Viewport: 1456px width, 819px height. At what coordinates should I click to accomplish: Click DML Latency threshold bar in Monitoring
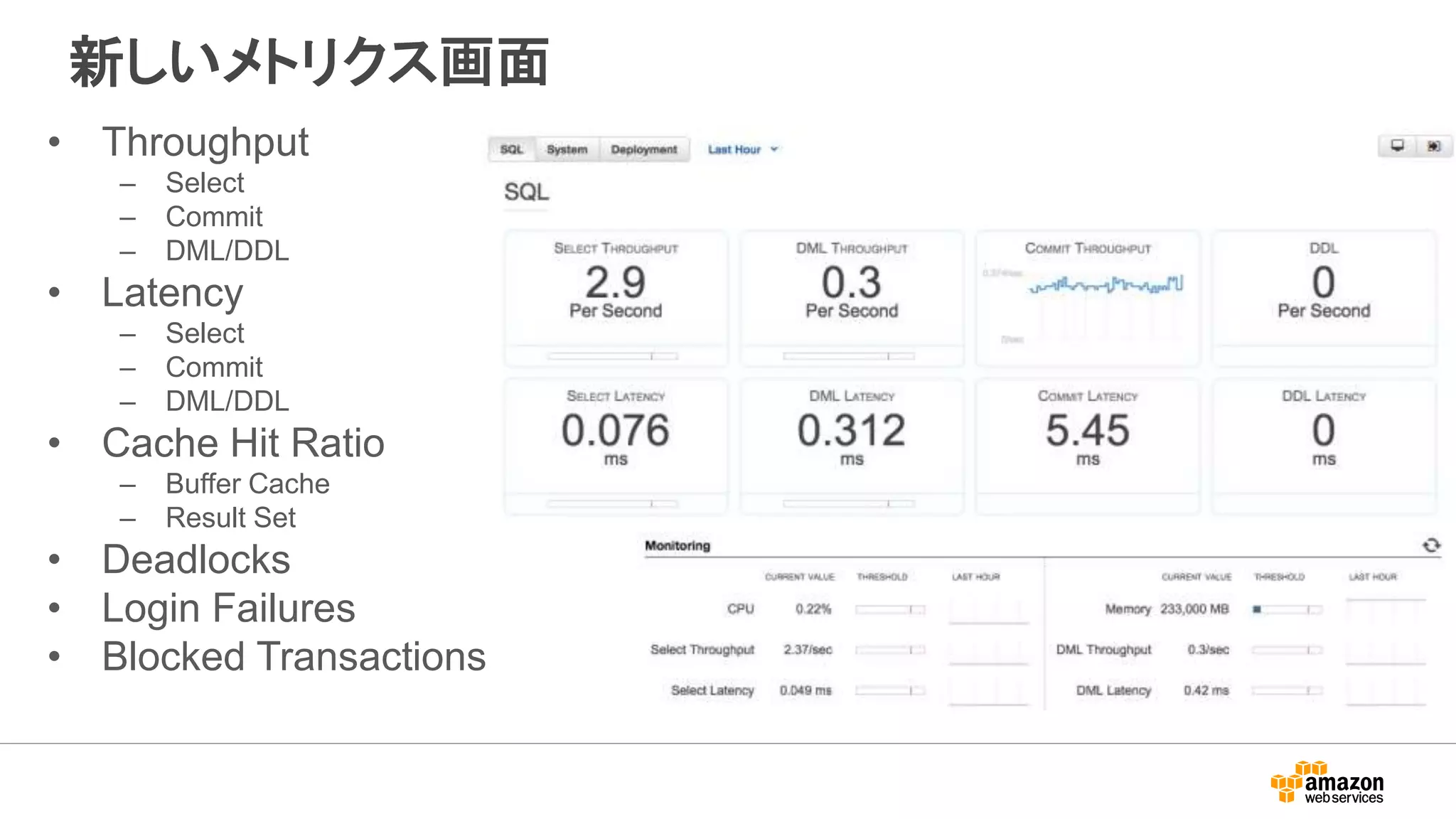(x=1287, y=690)
